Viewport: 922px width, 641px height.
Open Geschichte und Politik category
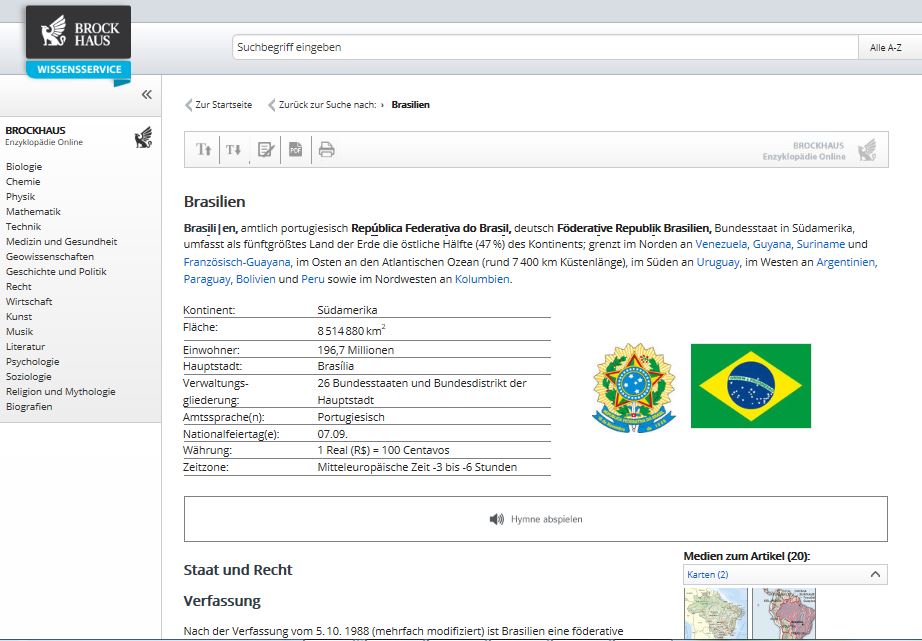click(56, 272)
